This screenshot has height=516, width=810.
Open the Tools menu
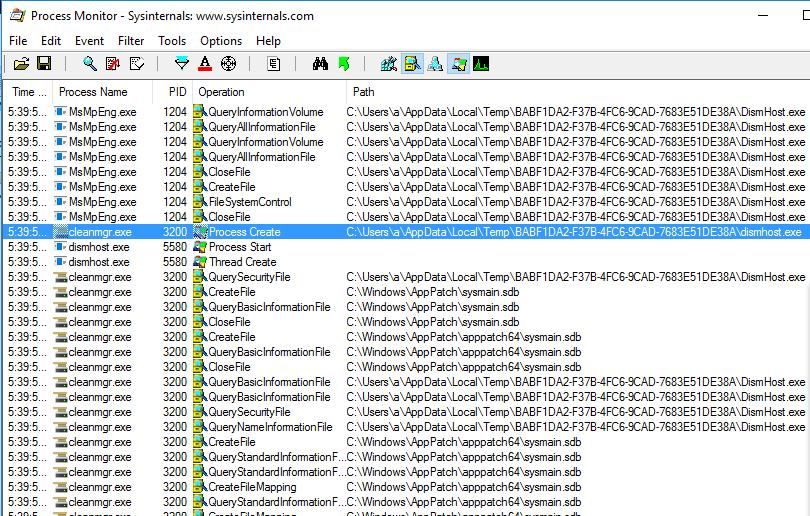[172, 41]
